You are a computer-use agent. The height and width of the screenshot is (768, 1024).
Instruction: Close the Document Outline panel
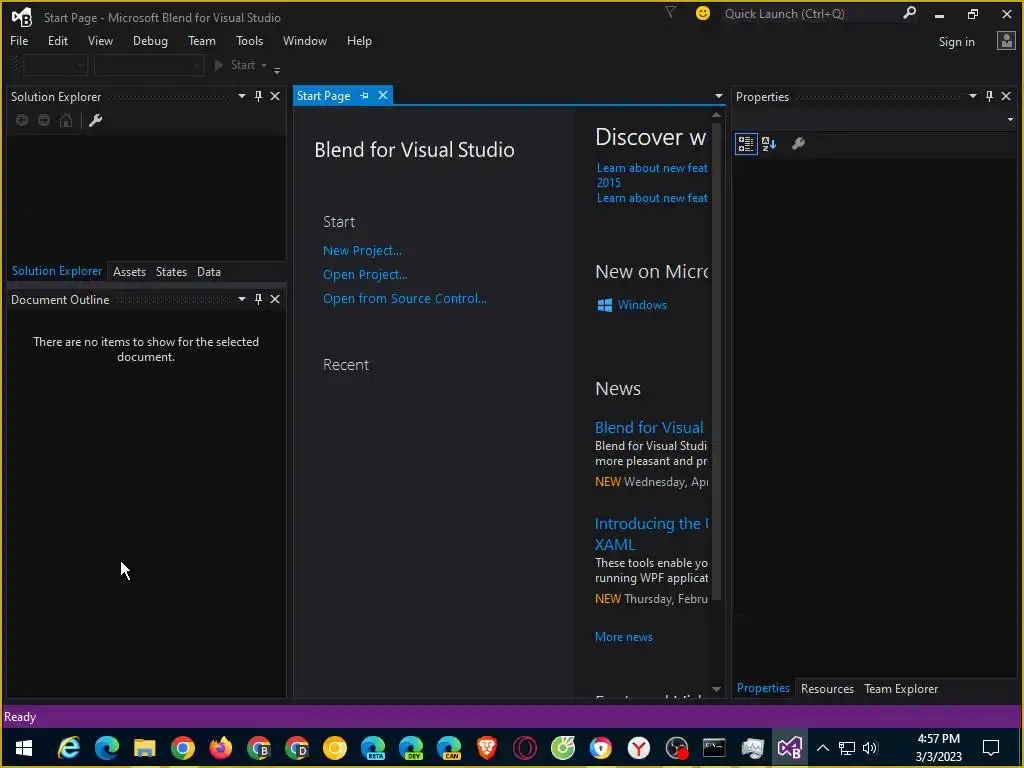click(x=276, y=299)
